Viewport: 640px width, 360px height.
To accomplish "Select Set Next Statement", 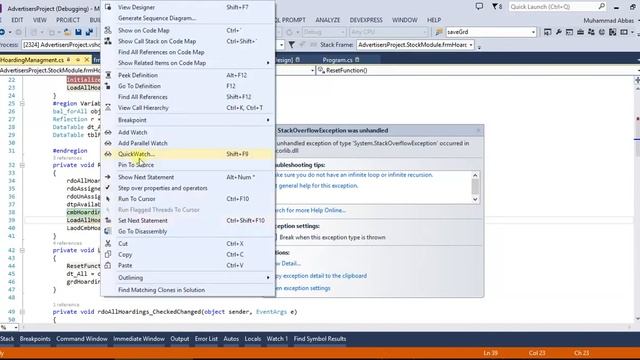I will 187,220.
